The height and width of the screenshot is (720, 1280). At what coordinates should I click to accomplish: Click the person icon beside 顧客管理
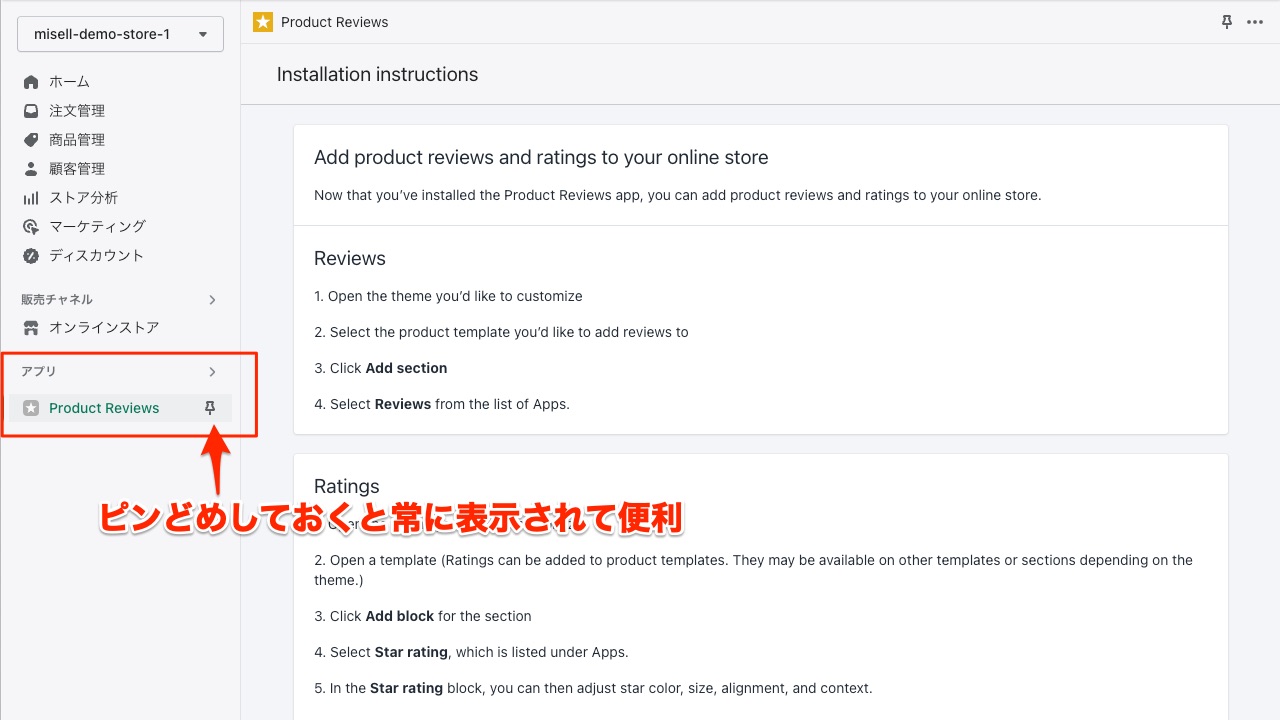click(31, 169)
